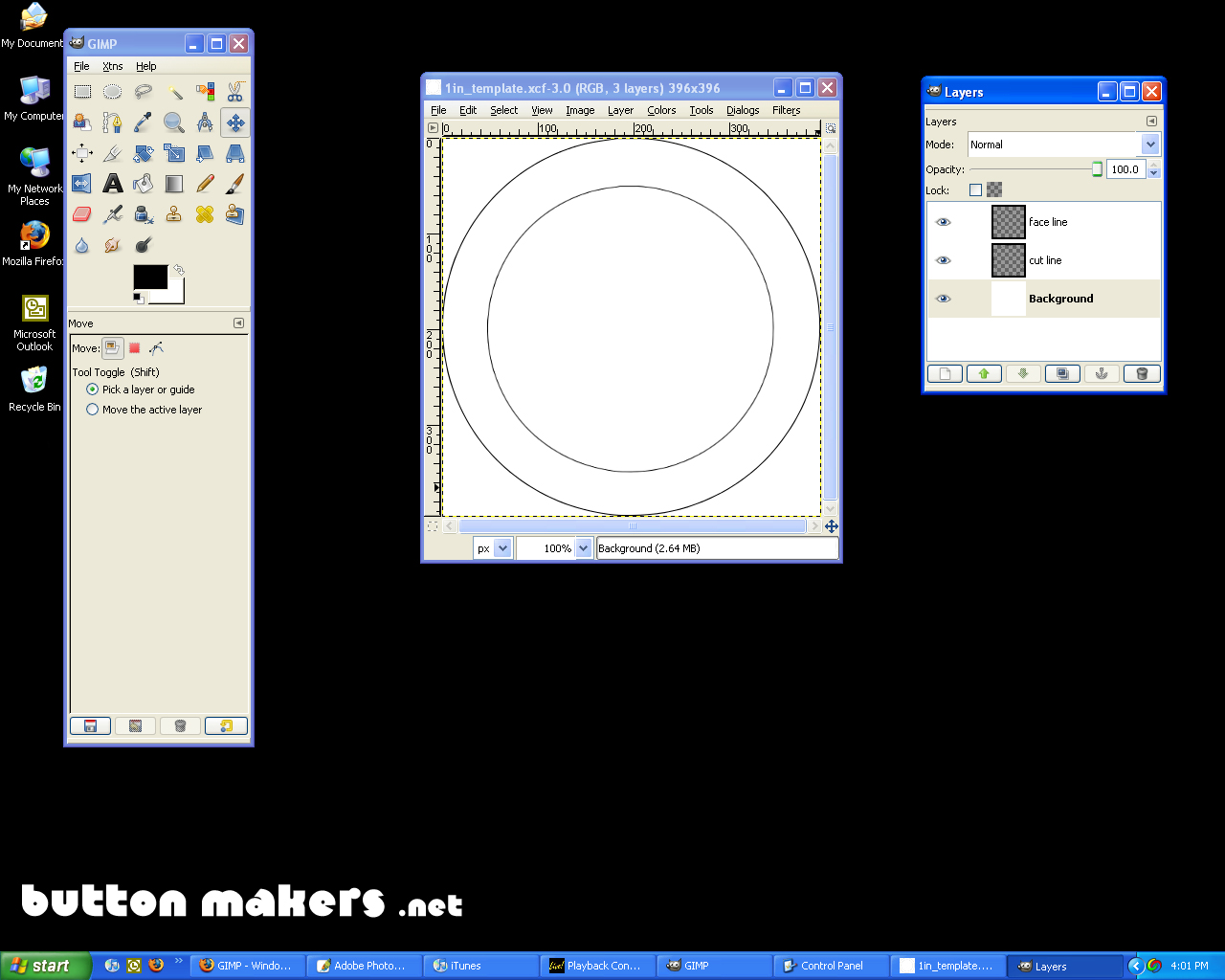Open the px unit dropdown in status bar
This screenshot has height=980, width=1225.
click(x=502, y=548)
